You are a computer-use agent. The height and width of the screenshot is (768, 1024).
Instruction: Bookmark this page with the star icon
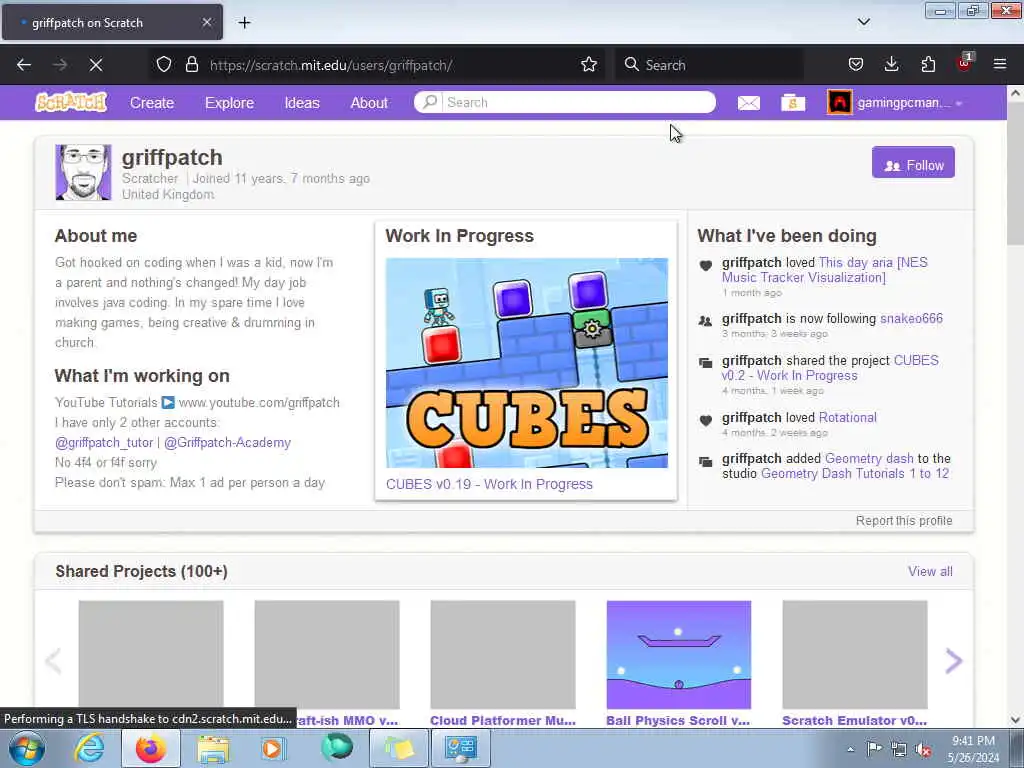point(589,65)
